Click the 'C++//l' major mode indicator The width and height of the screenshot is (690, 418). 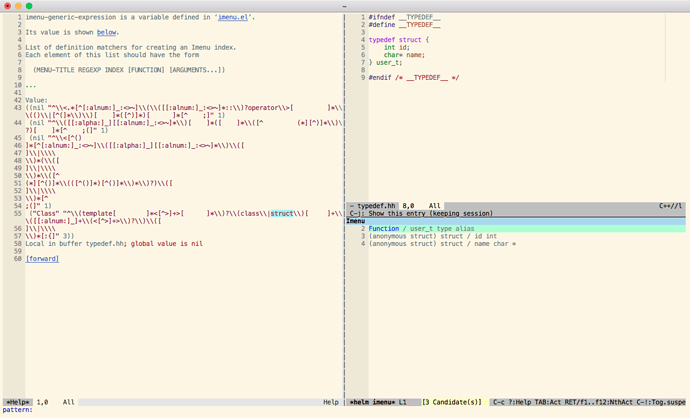tap(670, 206)
